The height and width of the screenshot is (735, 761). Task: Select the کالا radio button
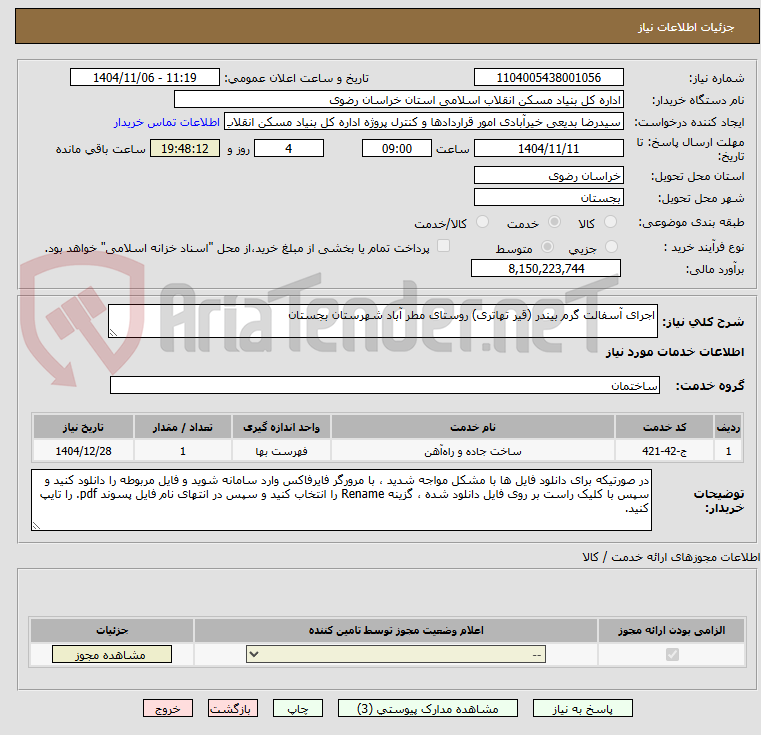611,222
